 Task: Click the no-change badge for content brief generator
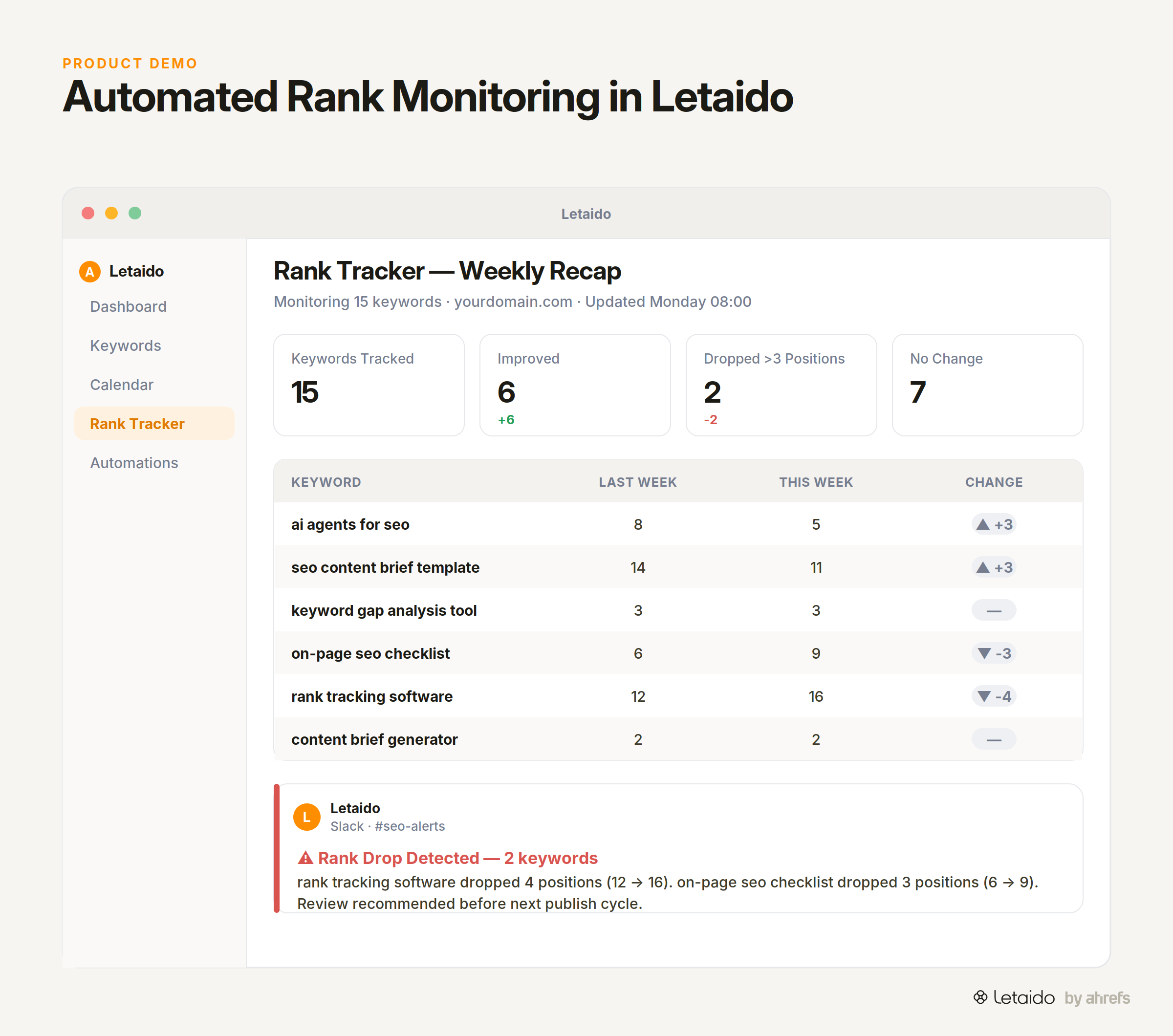(994, 739)
